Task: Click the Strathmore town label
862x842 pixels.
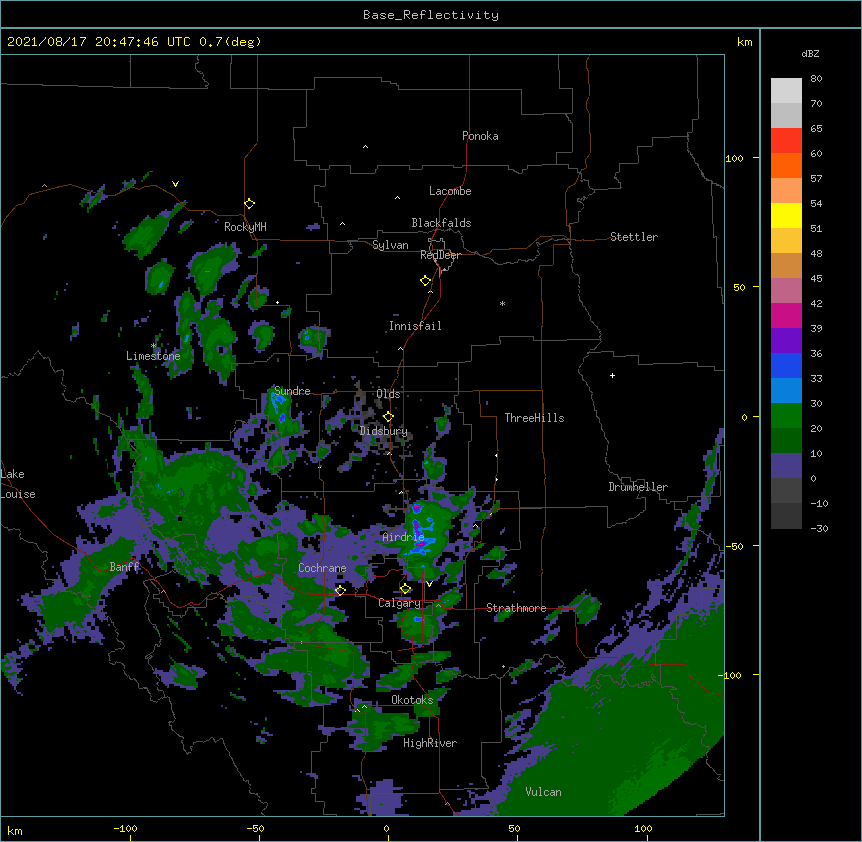Action: [x=516, y=608]
